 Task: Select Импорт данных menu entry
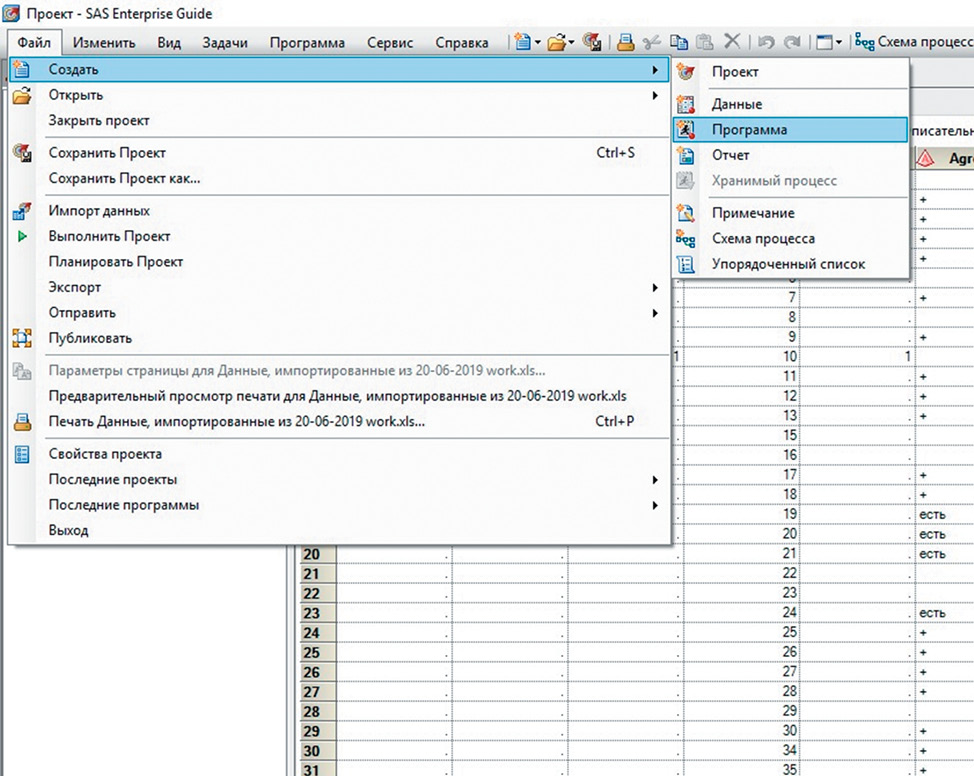click(x=99, y=211)
